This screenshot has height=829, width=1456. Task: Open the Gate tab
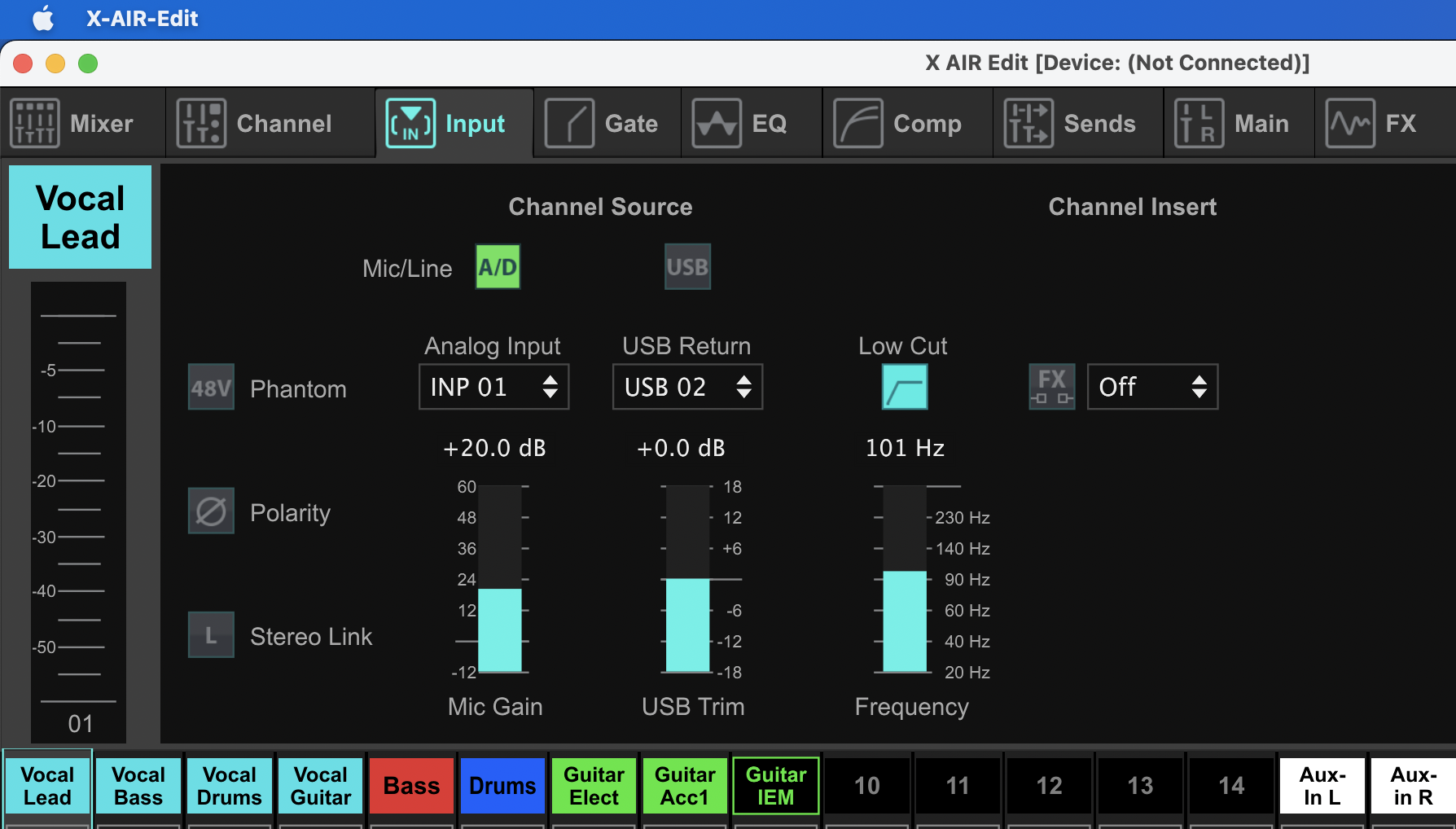point(607,123)
